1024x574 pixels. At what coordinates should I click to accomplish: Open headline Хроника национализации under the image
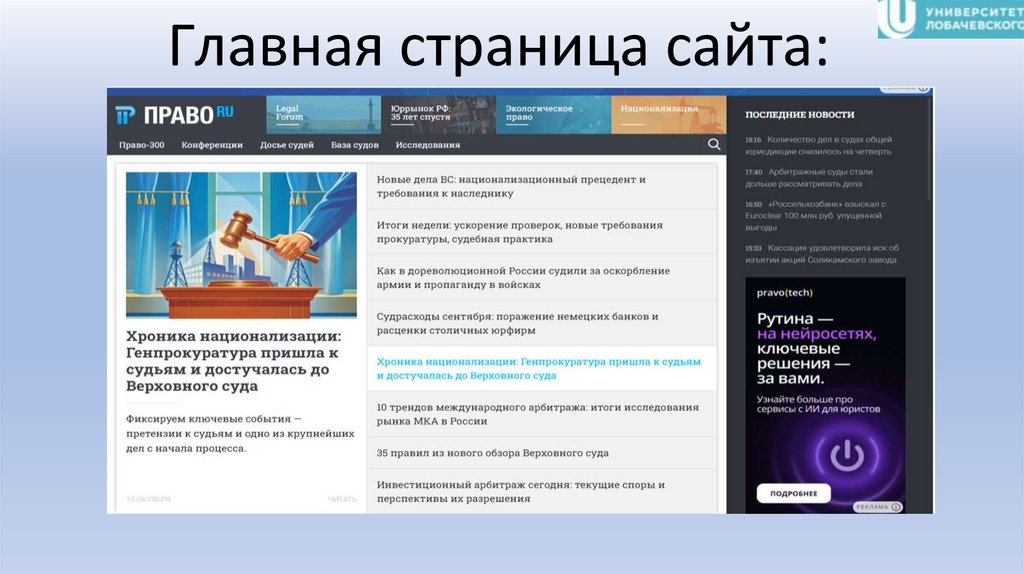[x=234, y=361]
